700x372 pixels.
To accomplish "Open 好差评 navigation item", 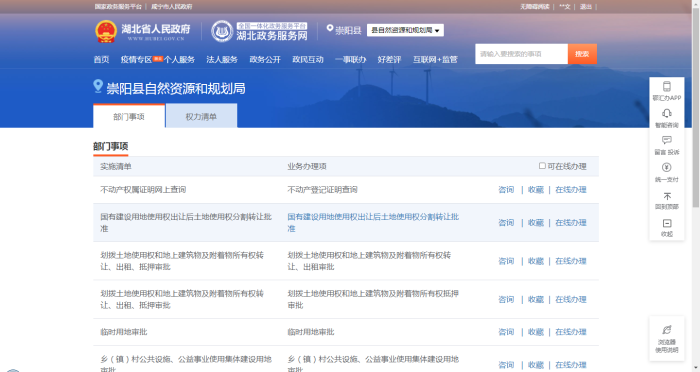I will [x=389, y=59].
